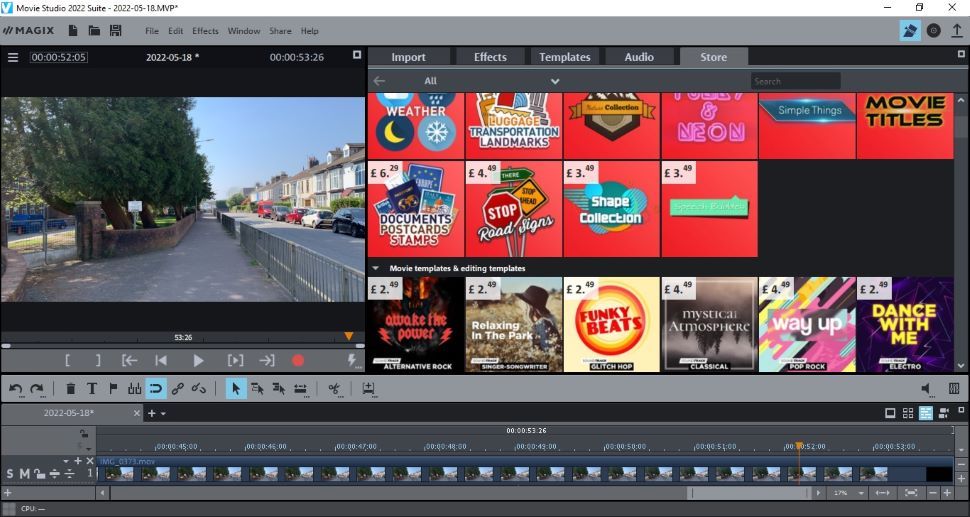
Task: Open a project using the folder icon
Action: [x=94, y=30]
